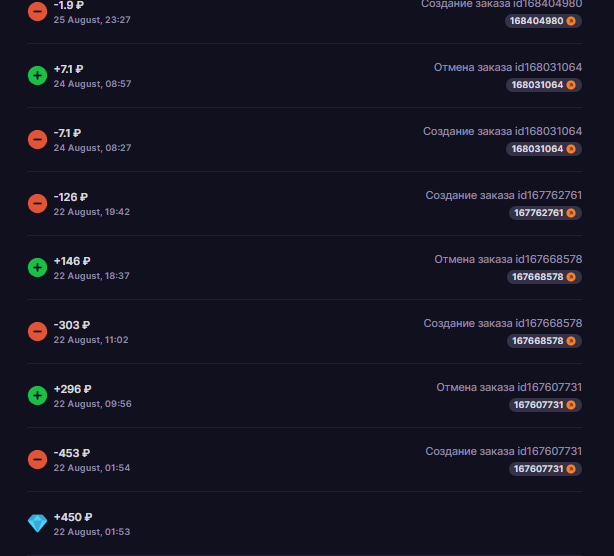Open order badge 168031064 under Создание заказа
The height and width of the screenshot is (556, 614).
(x=544, y=149)
